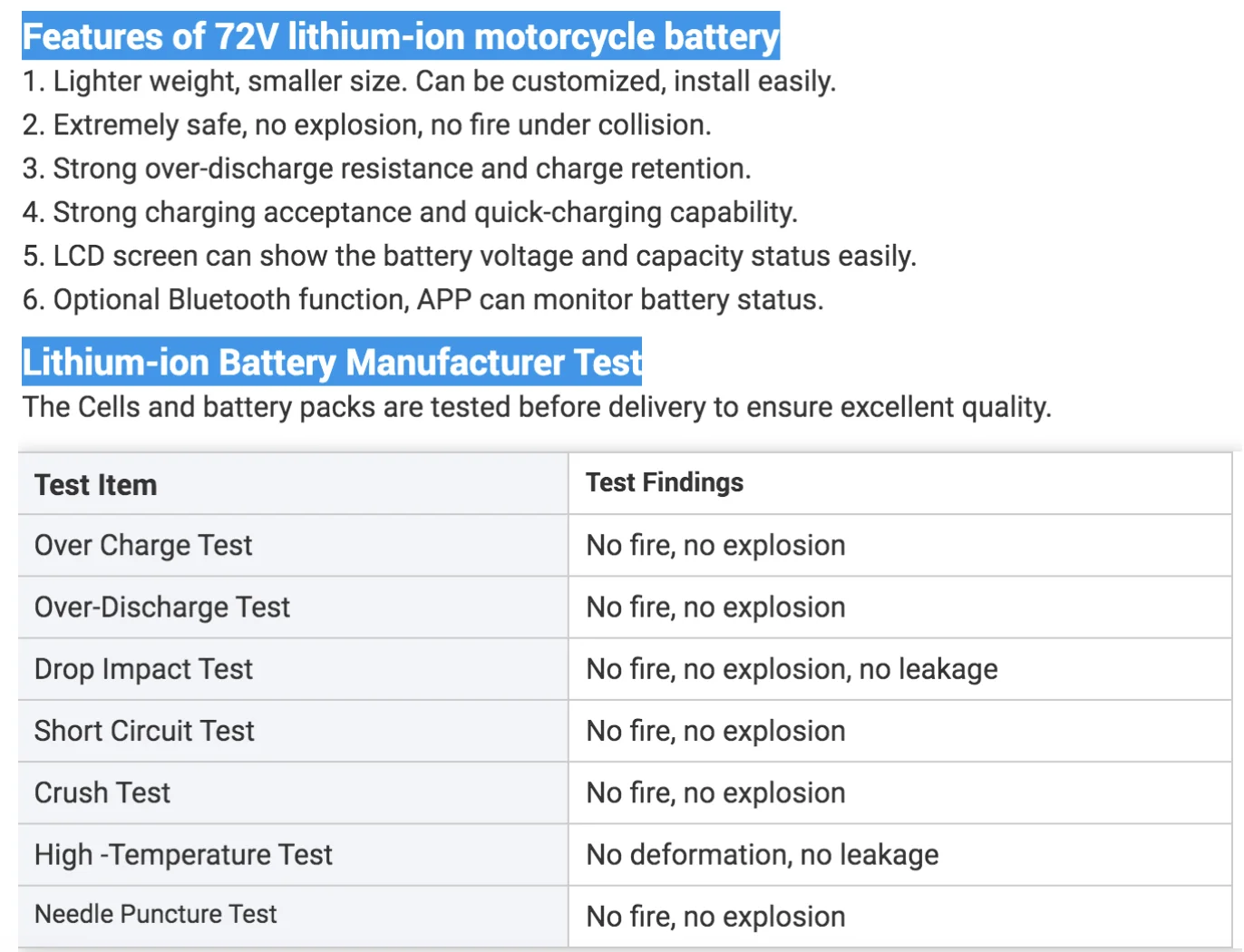Screen dimensions: 1244x952
Task: Click the 'Optional Bluetooth function' feature line
Action: pos(423,299)
